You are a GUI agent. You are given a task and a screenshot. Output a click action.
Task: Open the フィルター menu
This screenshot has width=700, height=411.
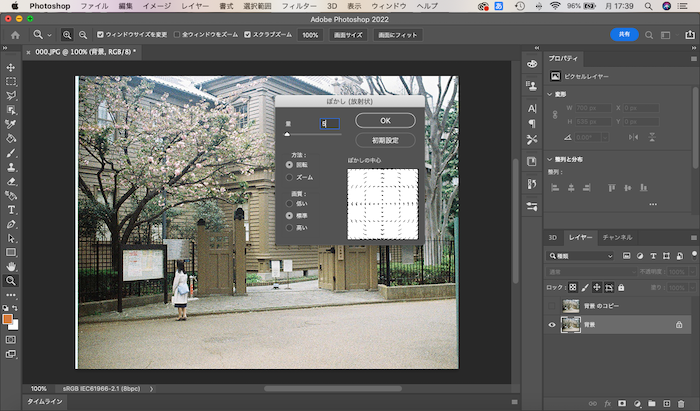point(299,6)
